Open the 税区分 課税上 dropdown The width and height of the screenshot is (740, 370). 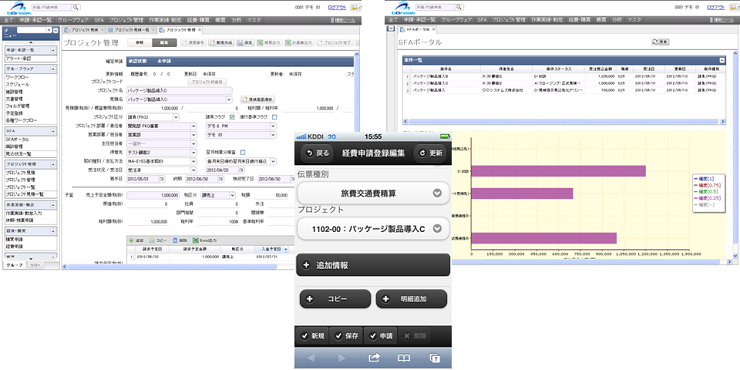pos(232,195)
